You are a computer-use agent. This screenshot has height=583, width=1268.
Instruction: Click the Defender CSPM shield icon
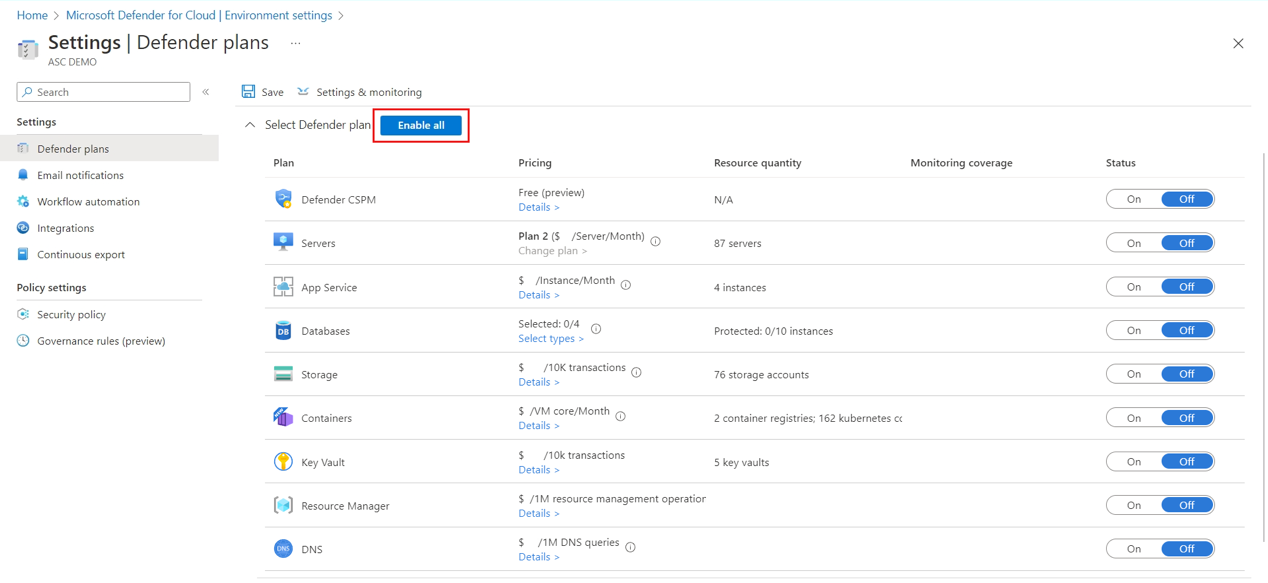pyautogui.click(x=283, y=199)
